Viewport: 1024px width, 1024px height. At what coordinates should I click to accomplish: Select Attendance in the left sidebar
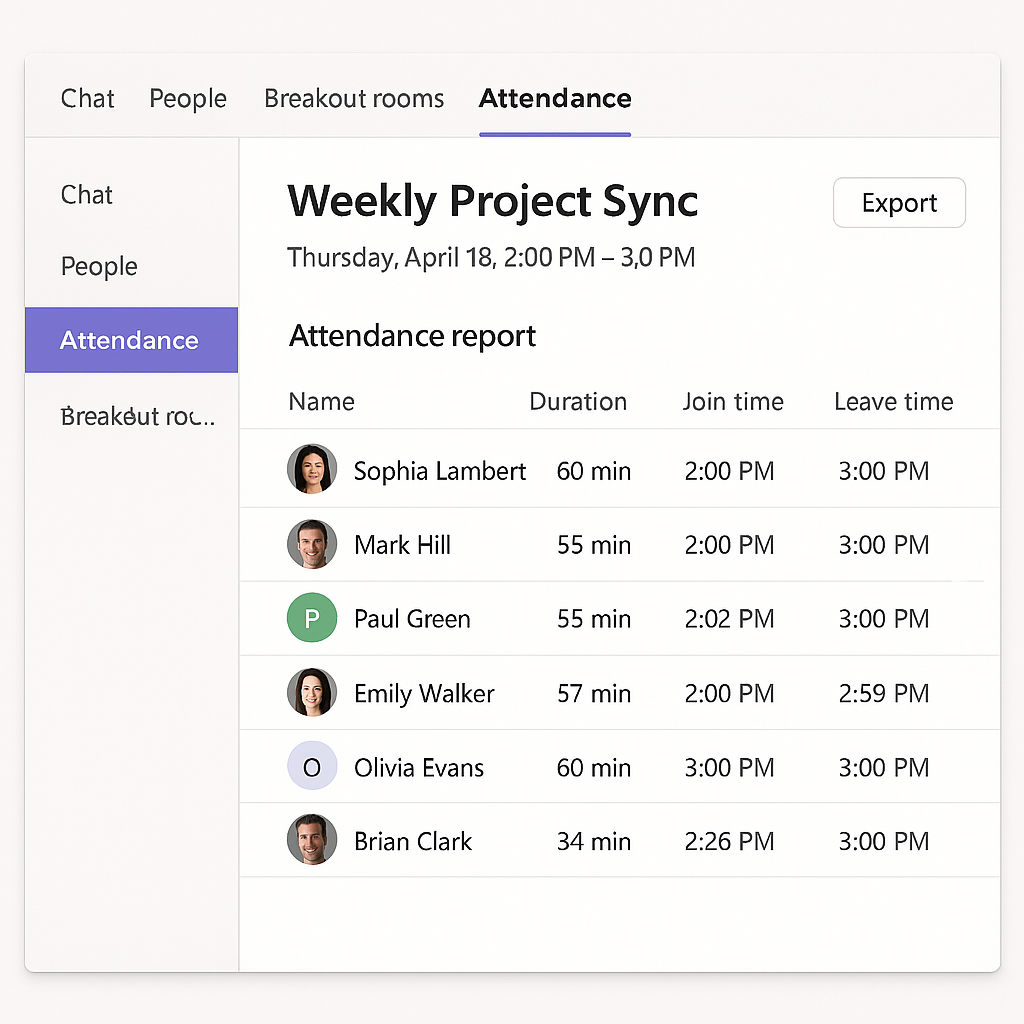click(x=131, y=340)
